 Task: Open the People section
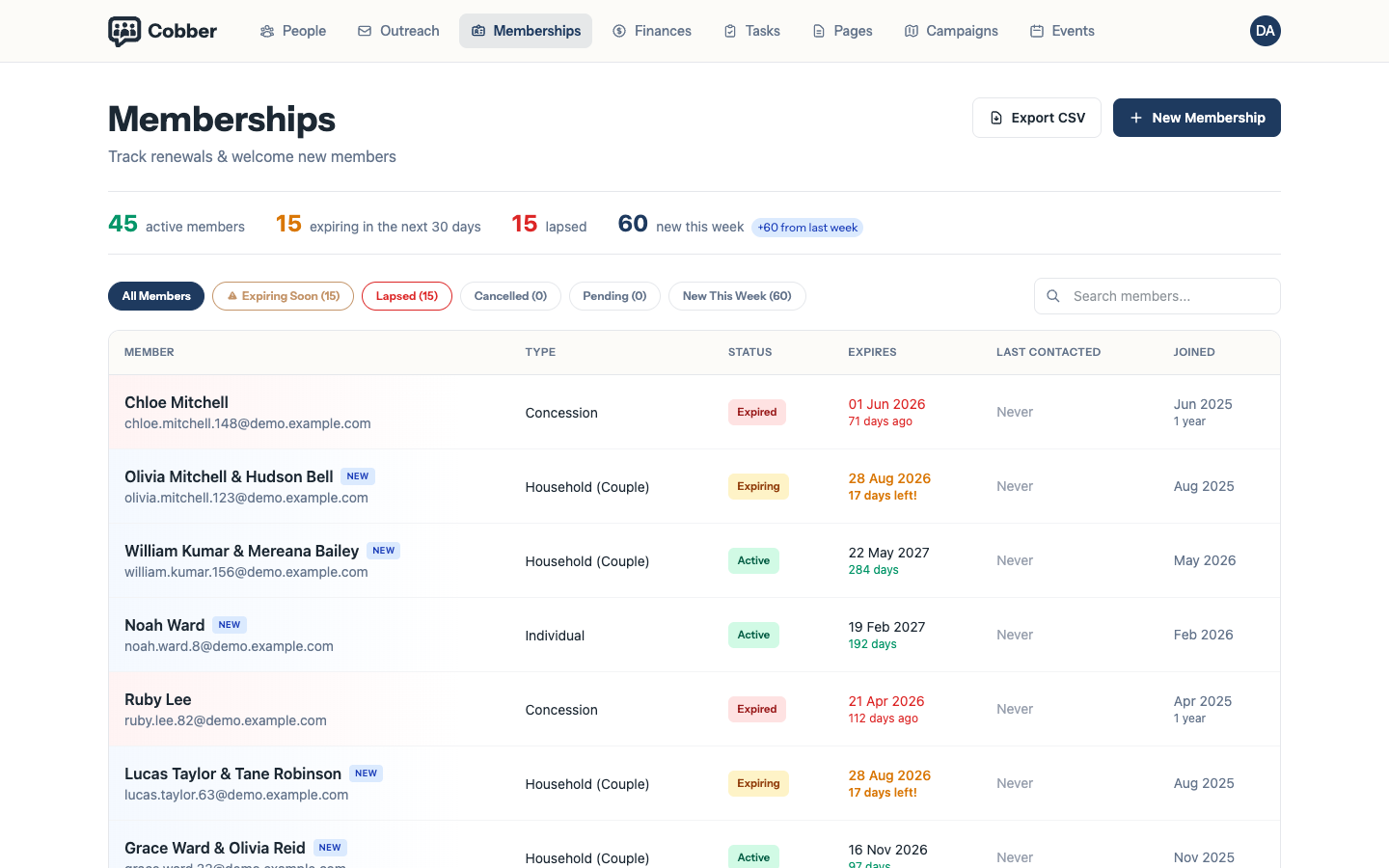point(293,31)
